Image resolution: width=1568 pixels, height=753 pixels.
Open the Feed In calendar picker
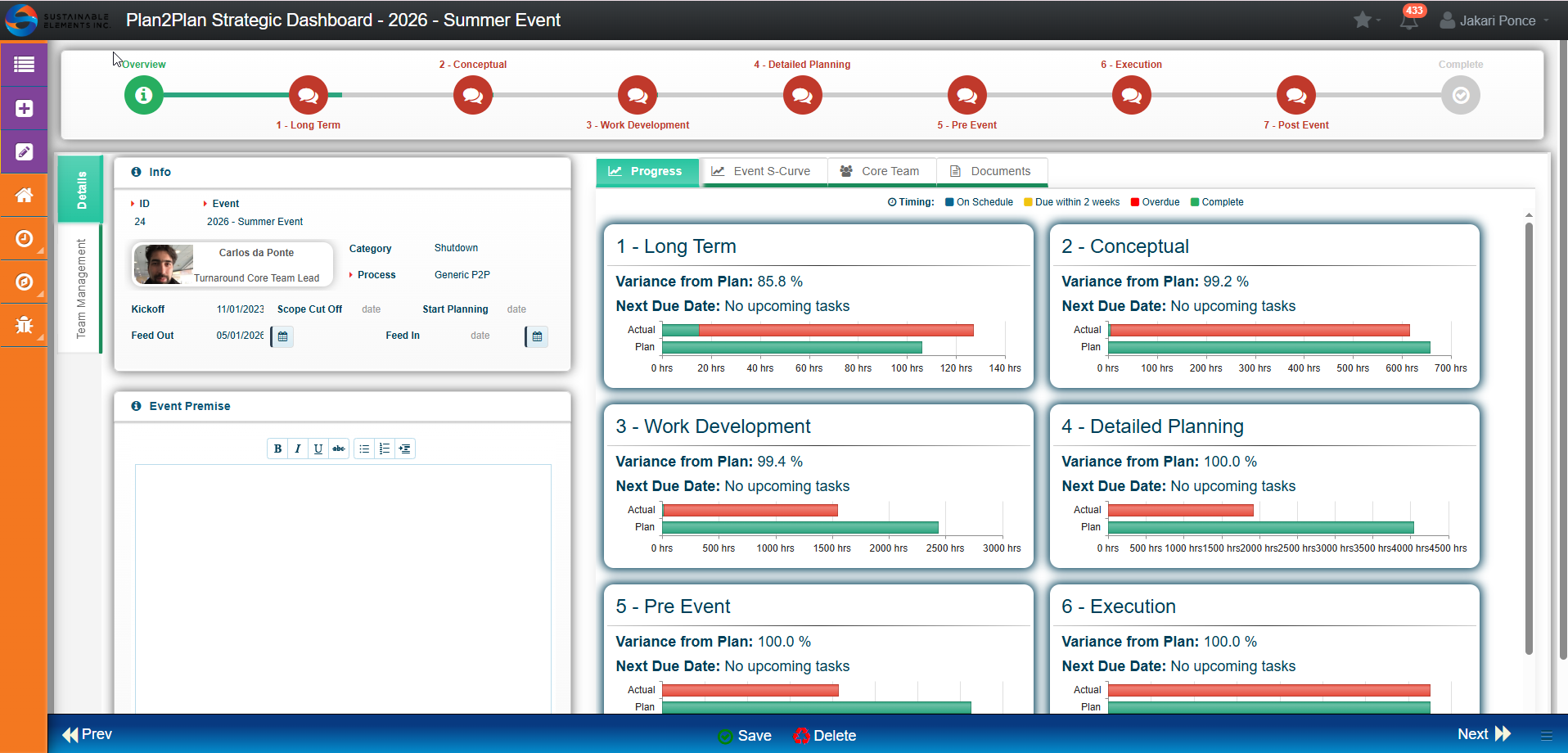pyautogui.click(x=537, y=336)
